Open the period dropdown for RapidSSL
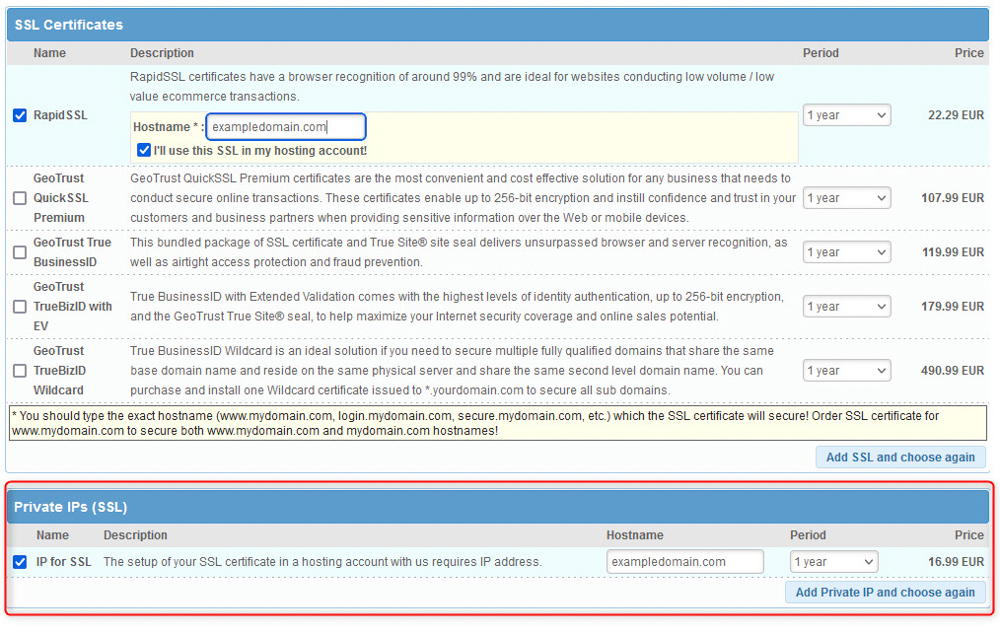Screen dimensions: 1000x634 pos(846,115)
